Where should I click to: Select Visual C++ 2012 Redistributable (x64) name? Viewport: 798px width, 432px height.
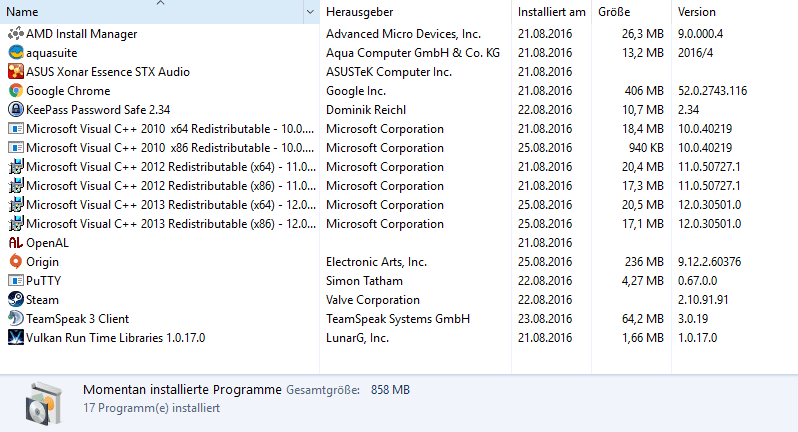[x=171, y=166]
